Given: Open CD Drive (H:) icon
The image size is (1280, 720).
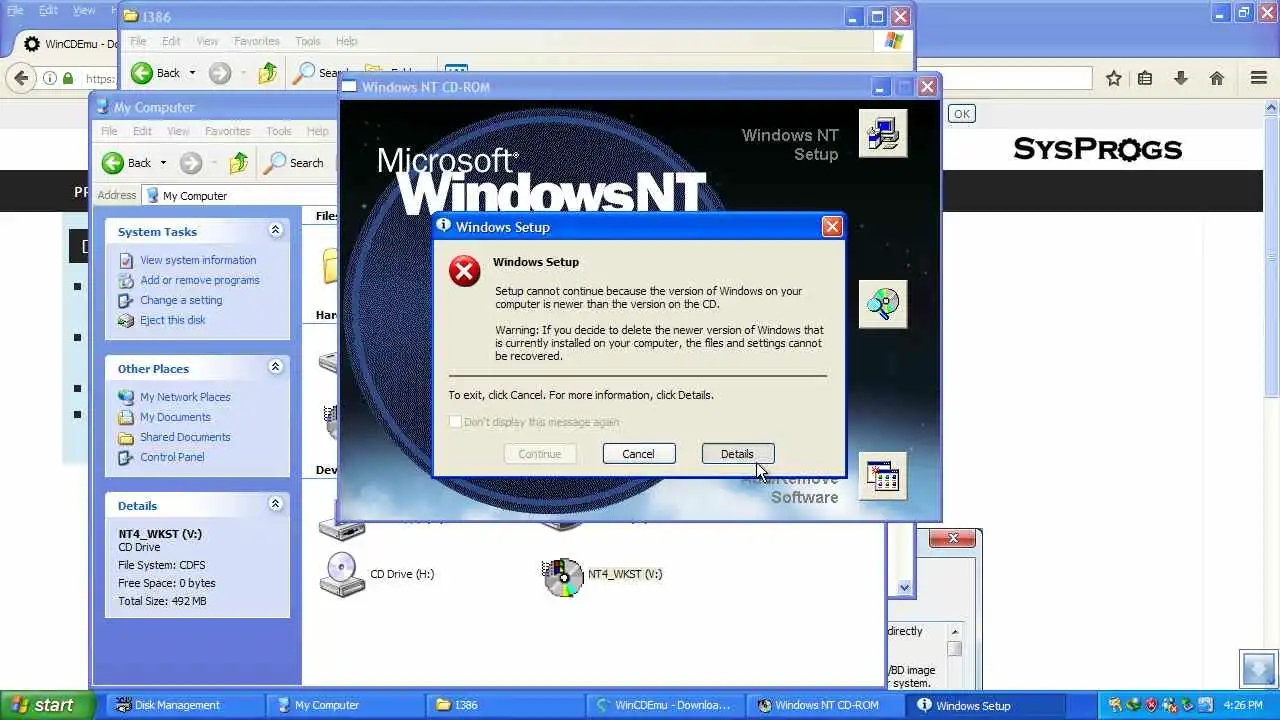Looking at the screenshot, I should point(341,575).
